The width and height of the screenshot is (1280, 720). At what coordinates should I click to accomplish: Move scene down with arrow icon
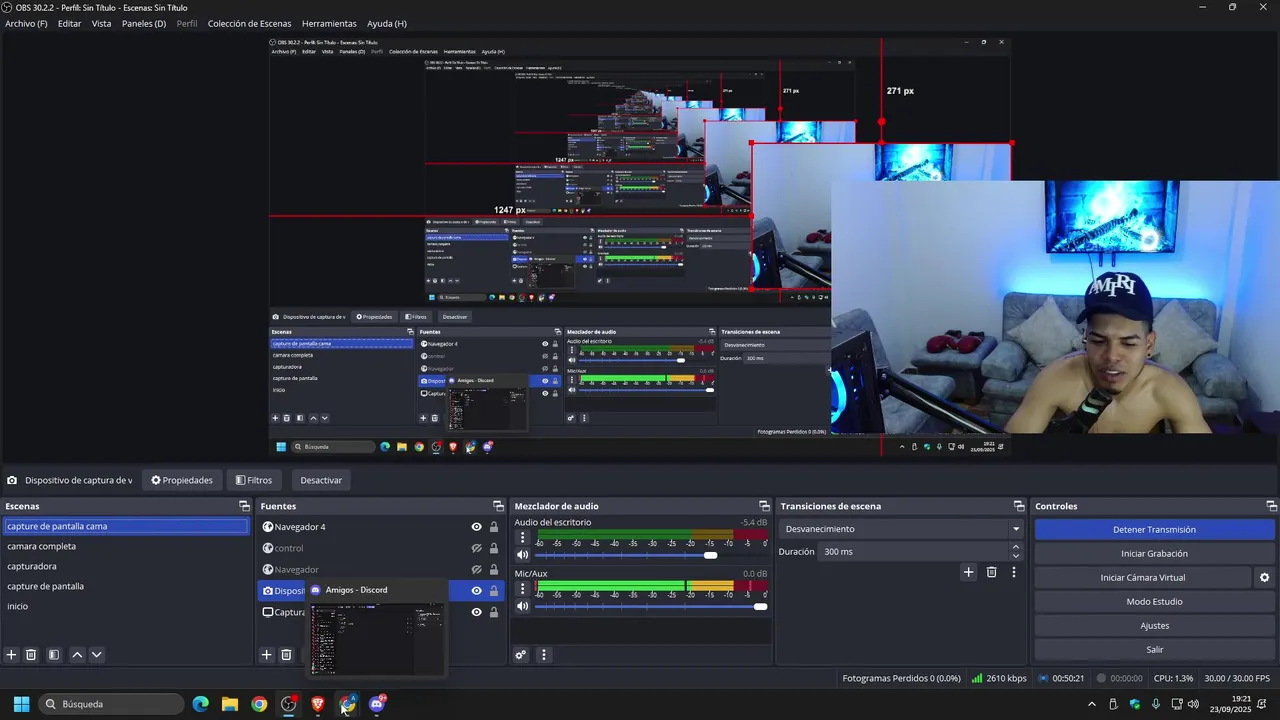pos(96,655)
